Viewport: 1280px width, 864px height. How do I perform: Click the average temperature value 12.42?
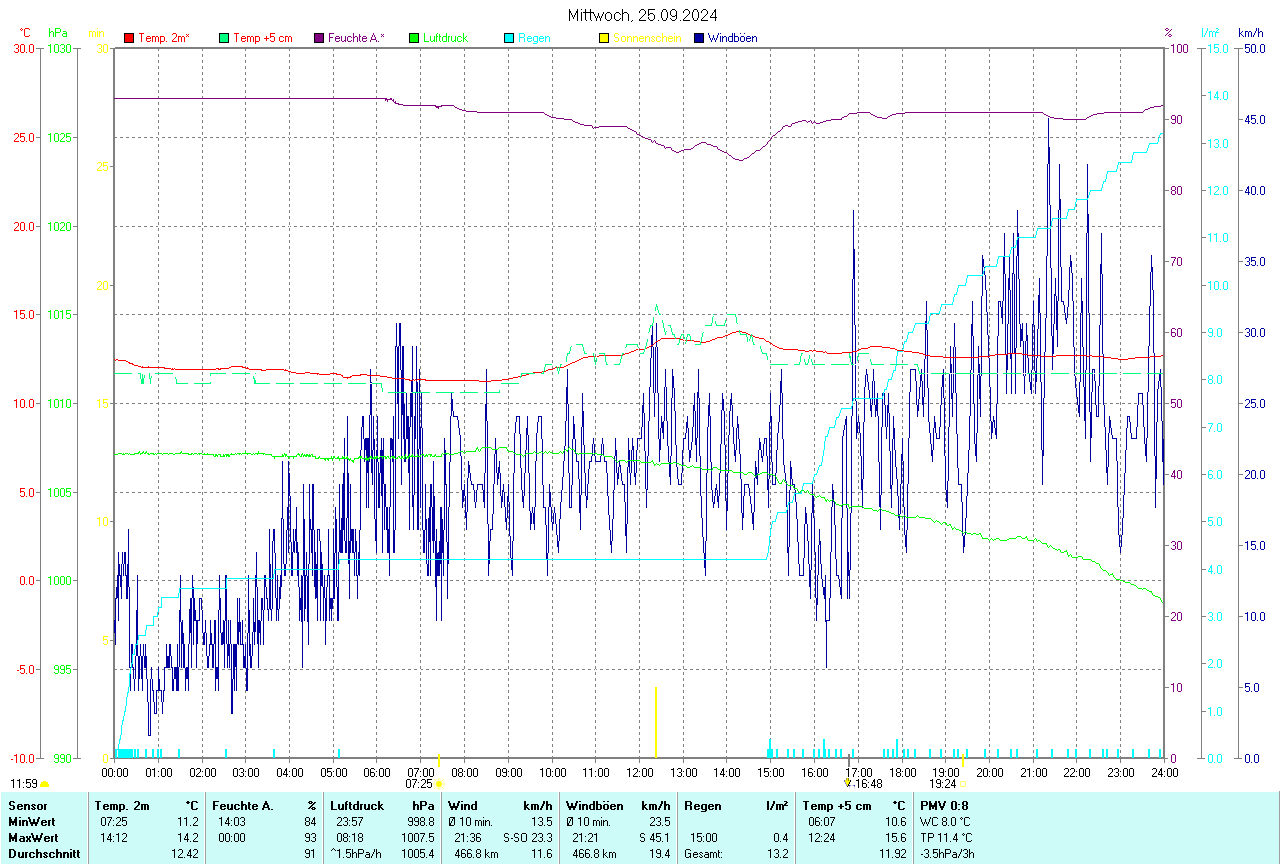click(x=186, y=853)
